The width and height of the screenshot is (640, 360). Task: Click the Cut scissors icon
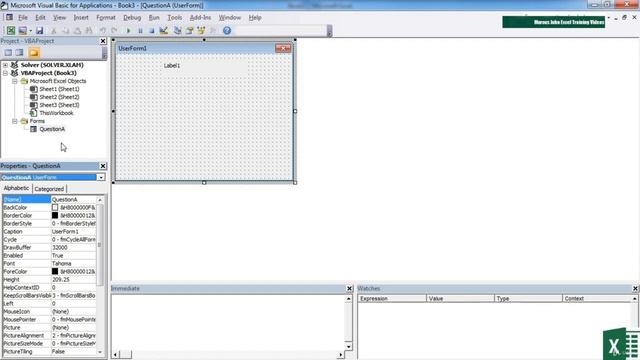53,31
